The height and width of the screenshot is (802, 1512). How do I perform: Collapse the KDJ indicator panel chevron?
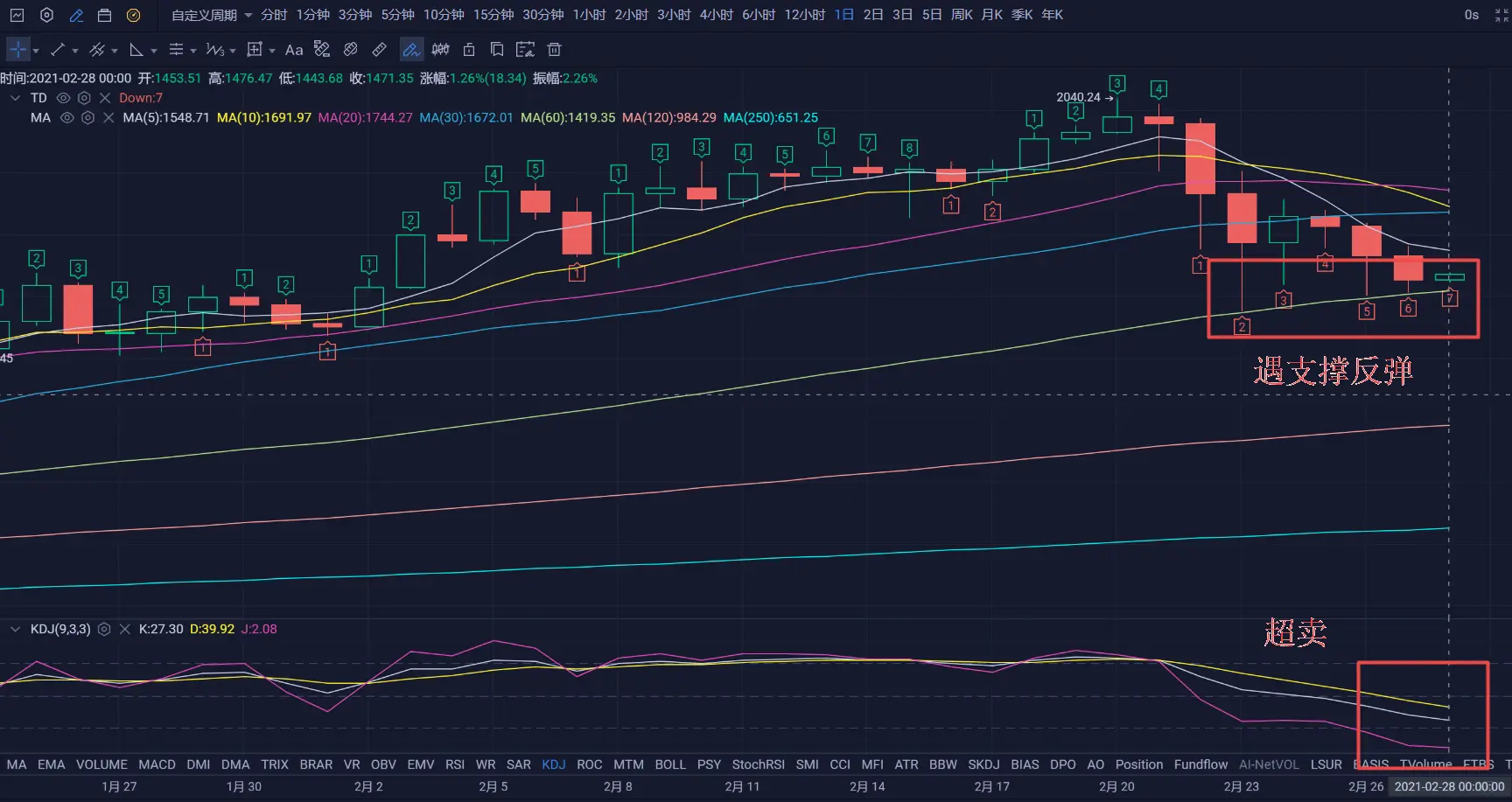tap(15, 629)
